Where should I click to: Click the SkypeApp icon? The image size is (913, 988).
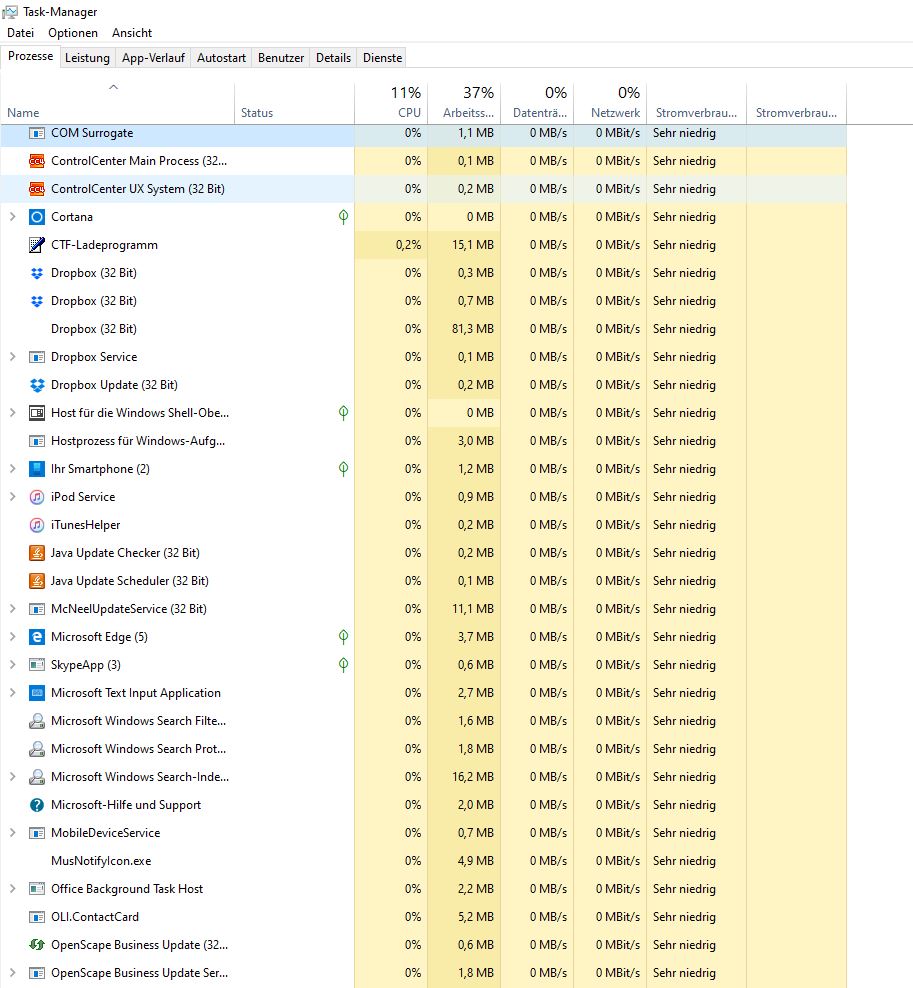point(37,664)
